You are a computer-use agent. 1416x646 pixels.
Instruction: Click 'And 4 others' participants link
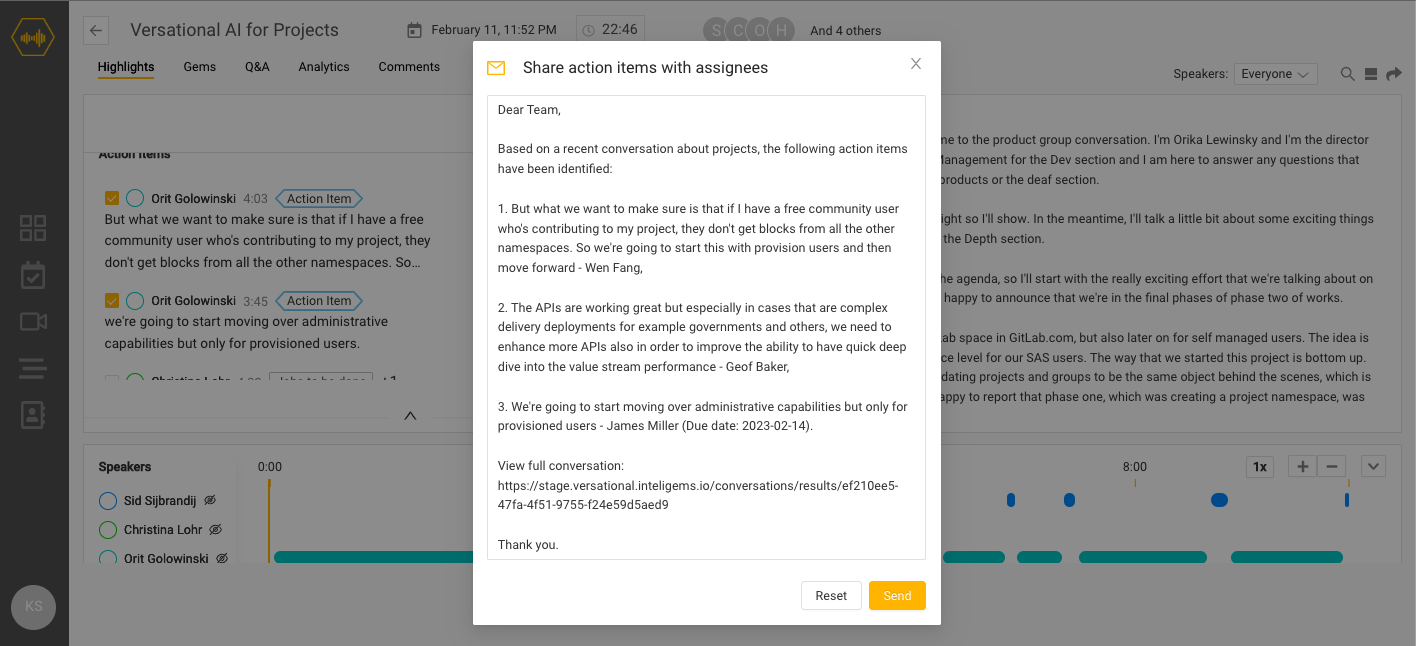pos(846,31)
